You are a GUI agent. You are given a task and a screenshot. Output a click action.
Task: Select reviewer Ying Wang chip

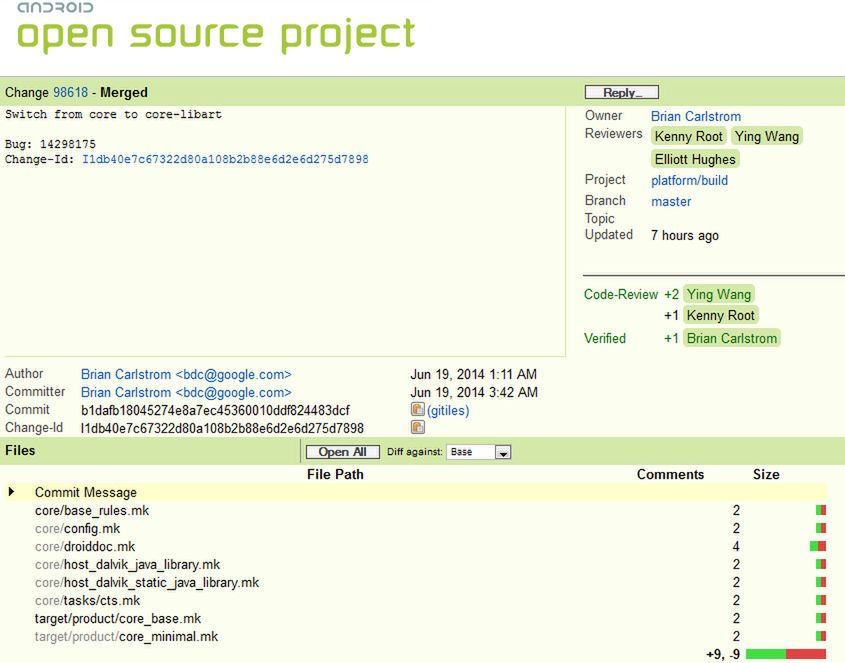coord(767,136)
